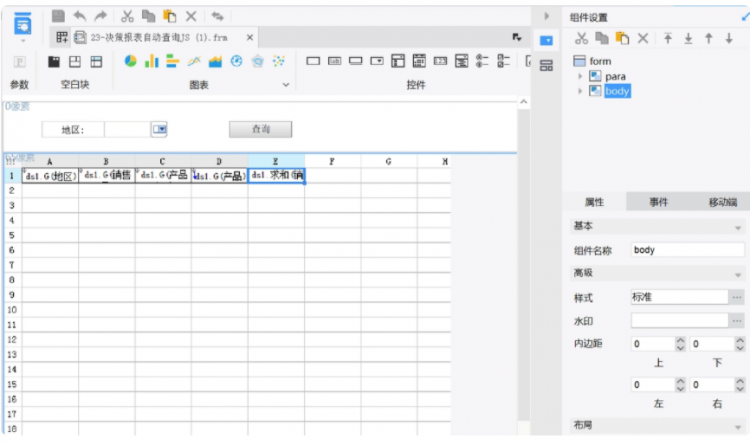This screenshot has width=750, height=445.
Task: Click Delete X in 组件设置 panel
Action: coord(643,38)
